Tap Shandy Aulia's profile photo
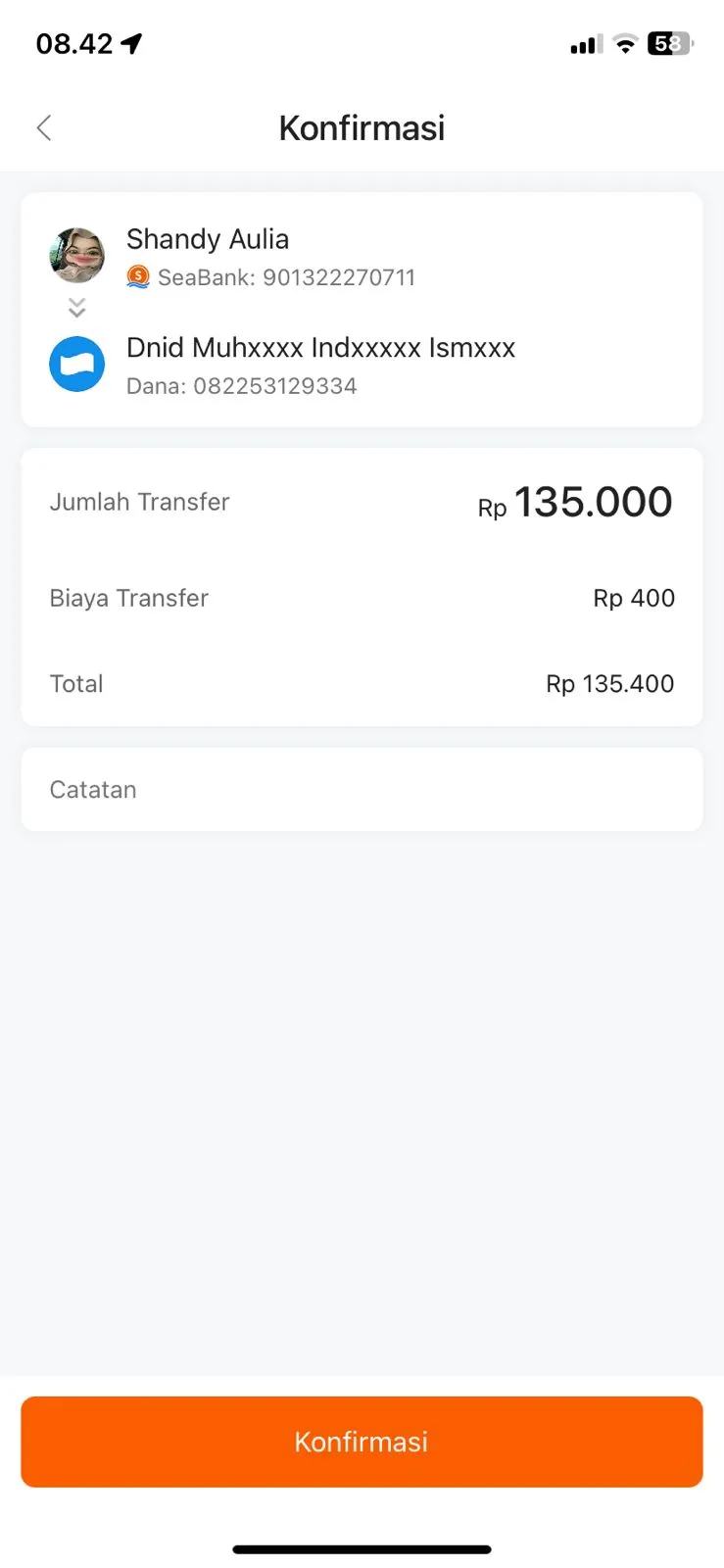Viewport: 724px width, 1568px height. click(76, 255)
